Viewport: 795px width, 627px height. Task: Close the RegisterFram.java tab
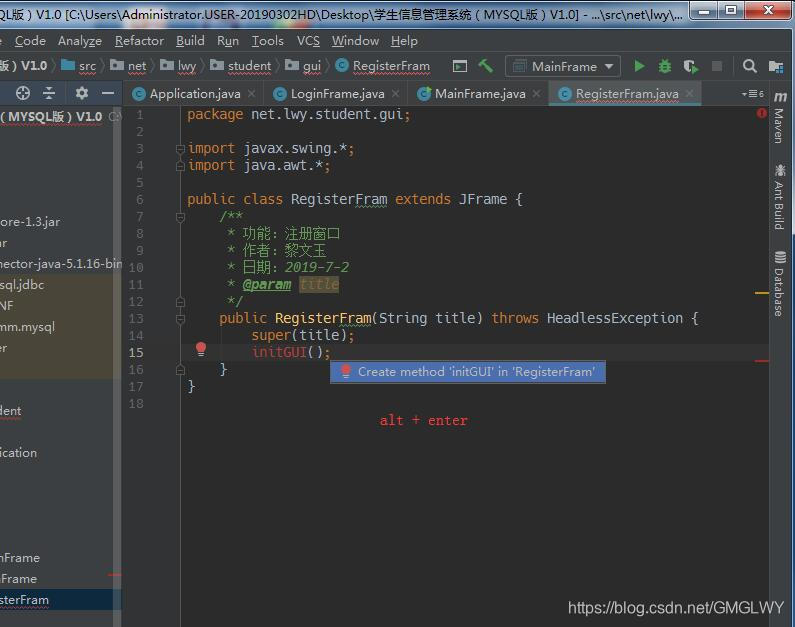click(690, 93)
